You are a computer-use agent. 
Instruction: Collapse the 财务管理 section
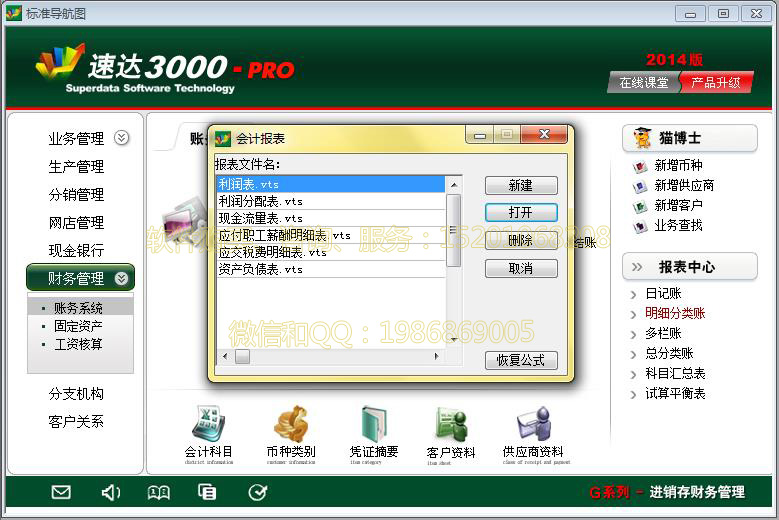121,278
